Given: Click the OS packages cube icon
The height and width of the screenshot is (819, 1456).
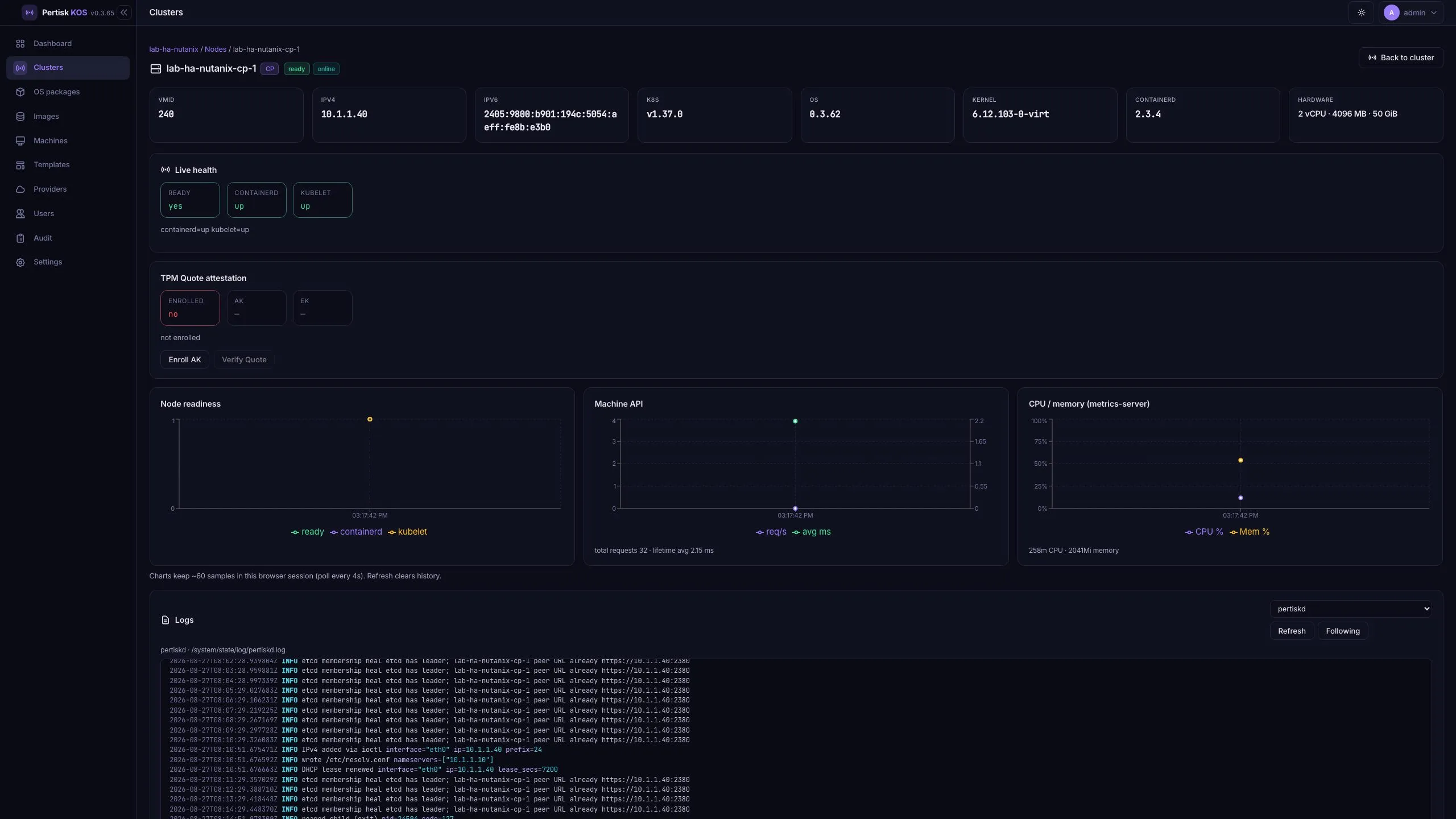Looking at the screenshot, I should pyautogui.click(x=20, y=92).
